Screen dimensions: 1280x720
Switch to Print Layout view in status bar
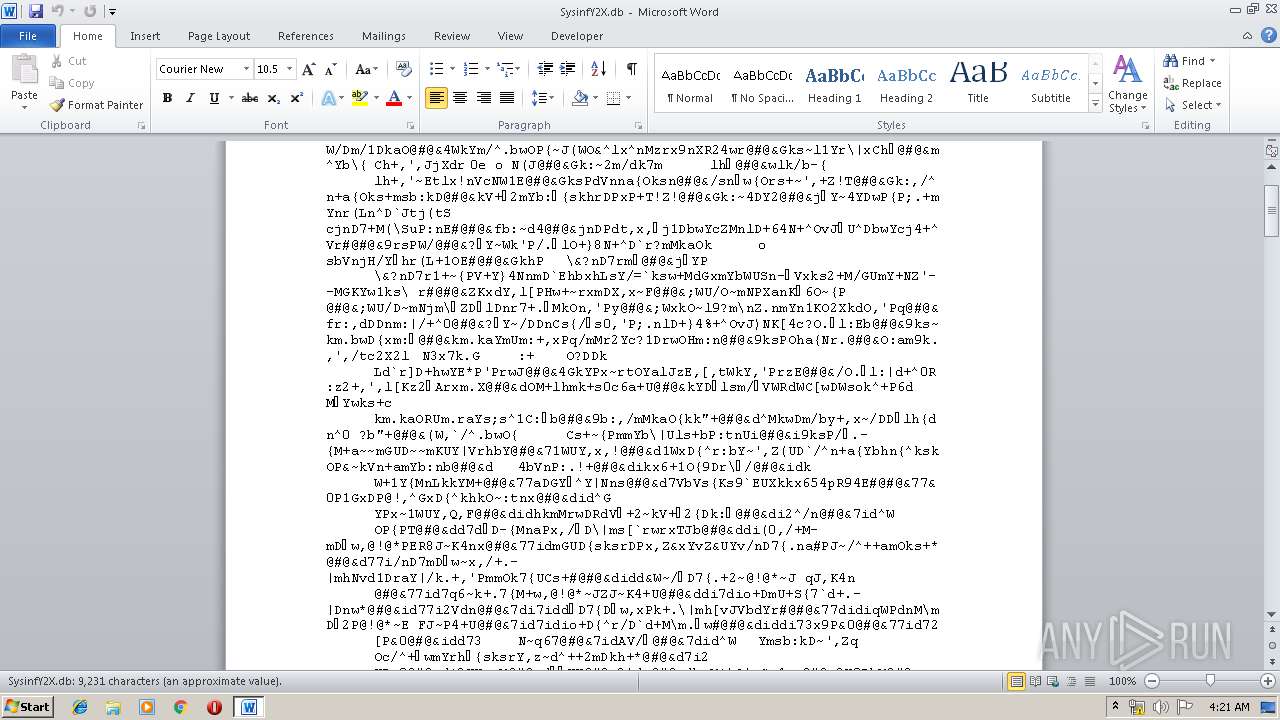point(1017,681)
